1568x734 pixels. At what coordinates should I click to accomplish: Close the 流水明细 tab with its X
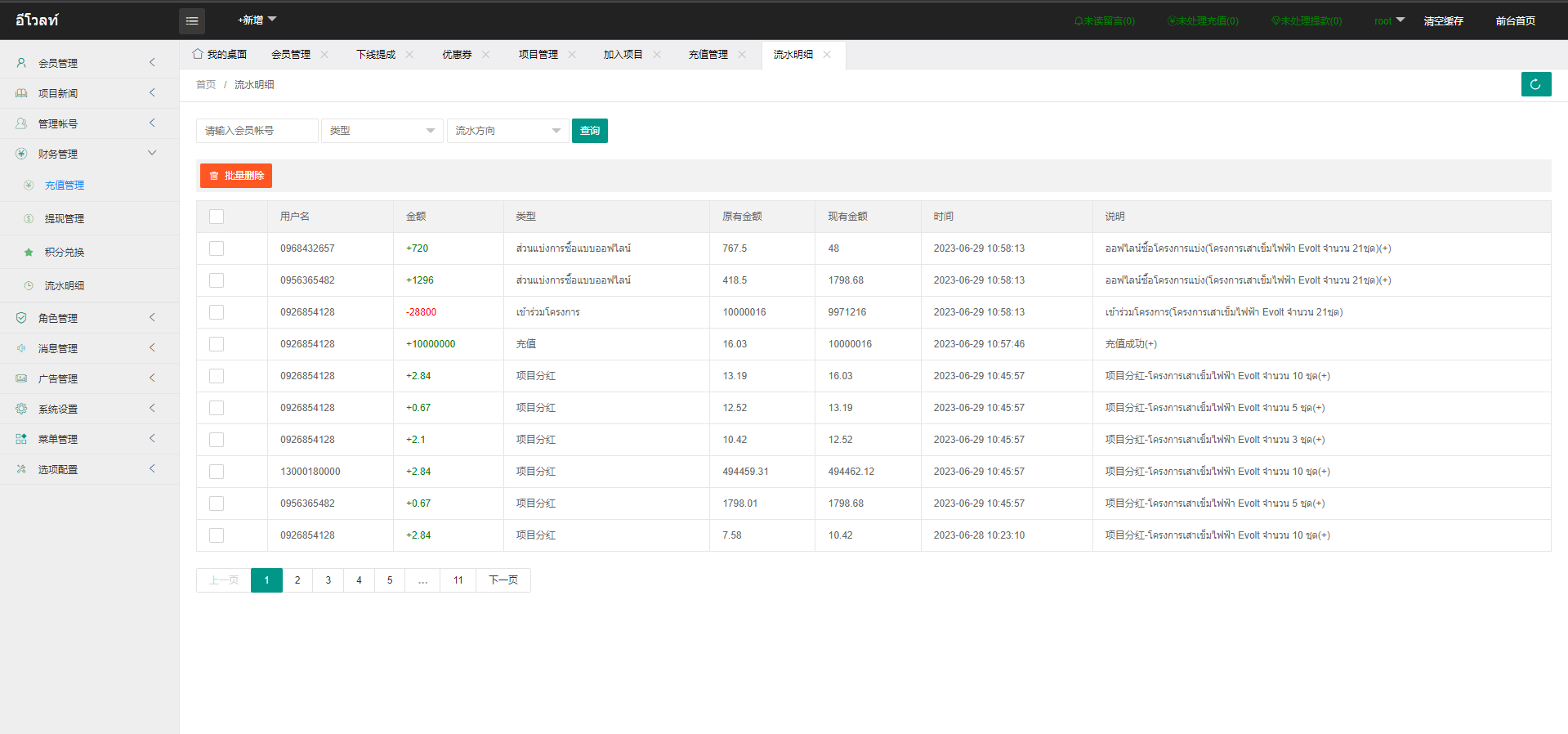pyautogui.click(x=827, y=55)
